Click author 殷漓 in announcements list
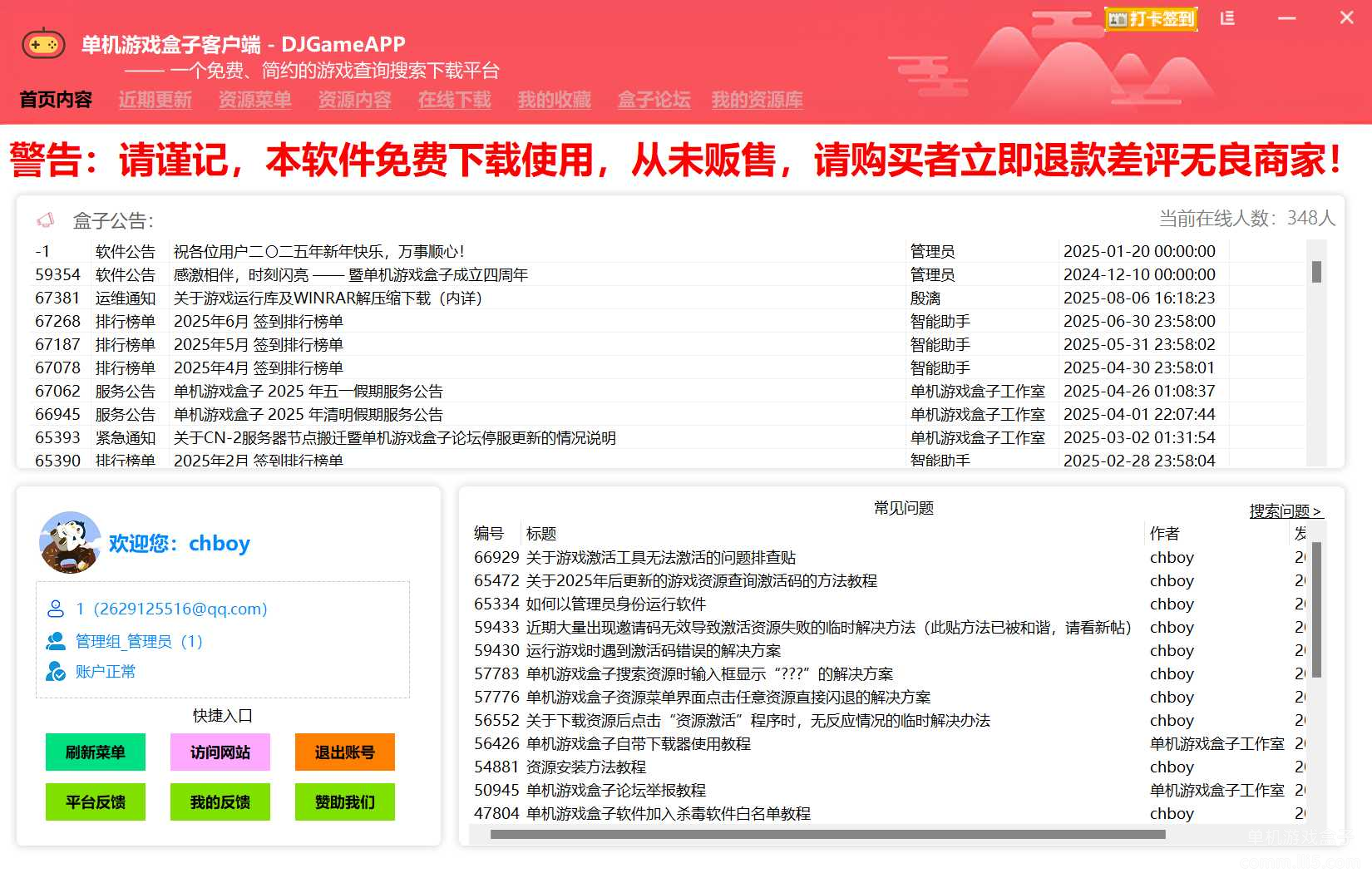 [925, 298]
